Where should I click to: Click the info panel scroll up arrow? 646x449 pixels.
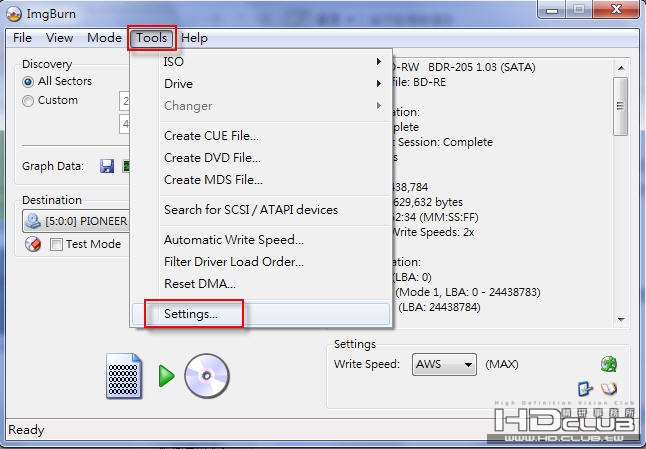pos(621,68)
